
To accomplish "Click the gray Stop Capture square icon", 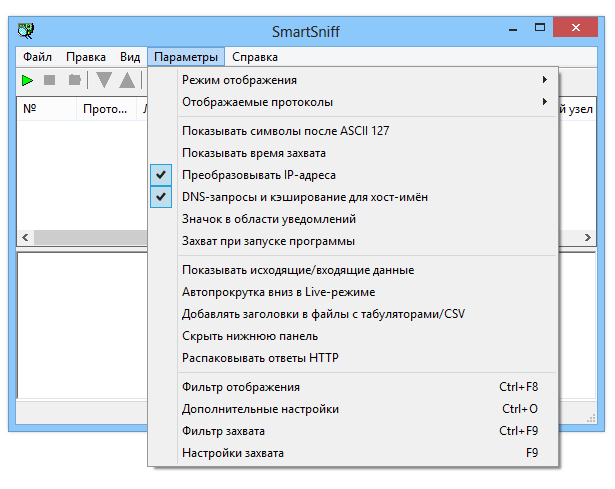I will point(49,79).
